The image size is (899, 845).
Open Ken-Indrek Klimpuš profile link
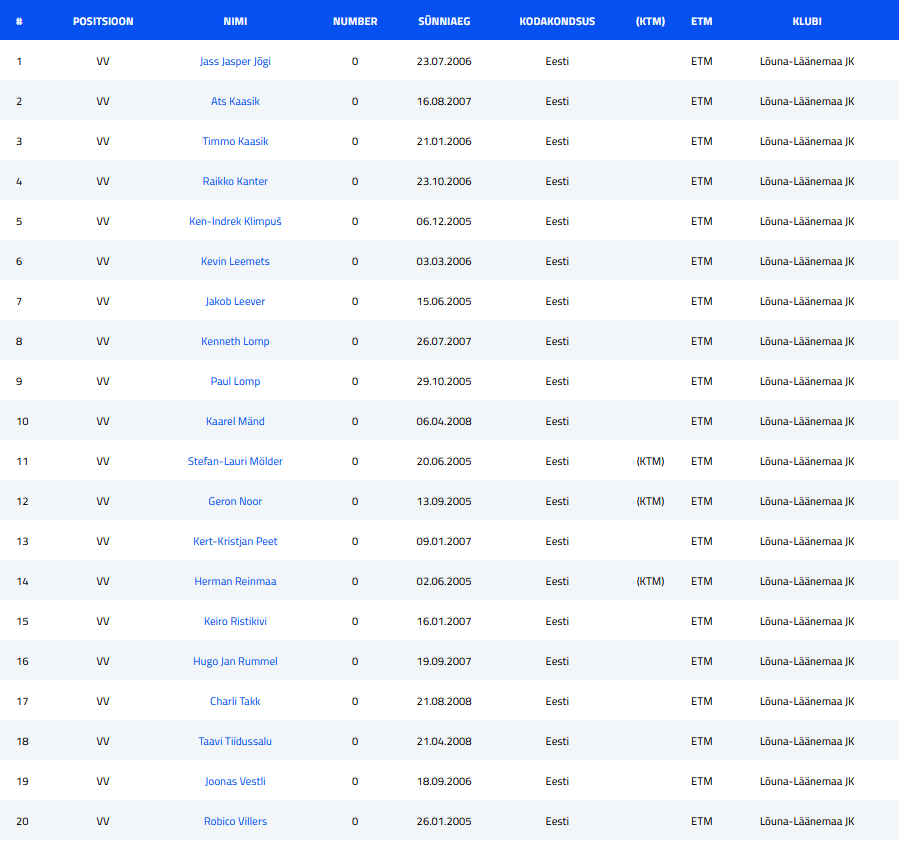pyautogui.click(x=235, y=221)
